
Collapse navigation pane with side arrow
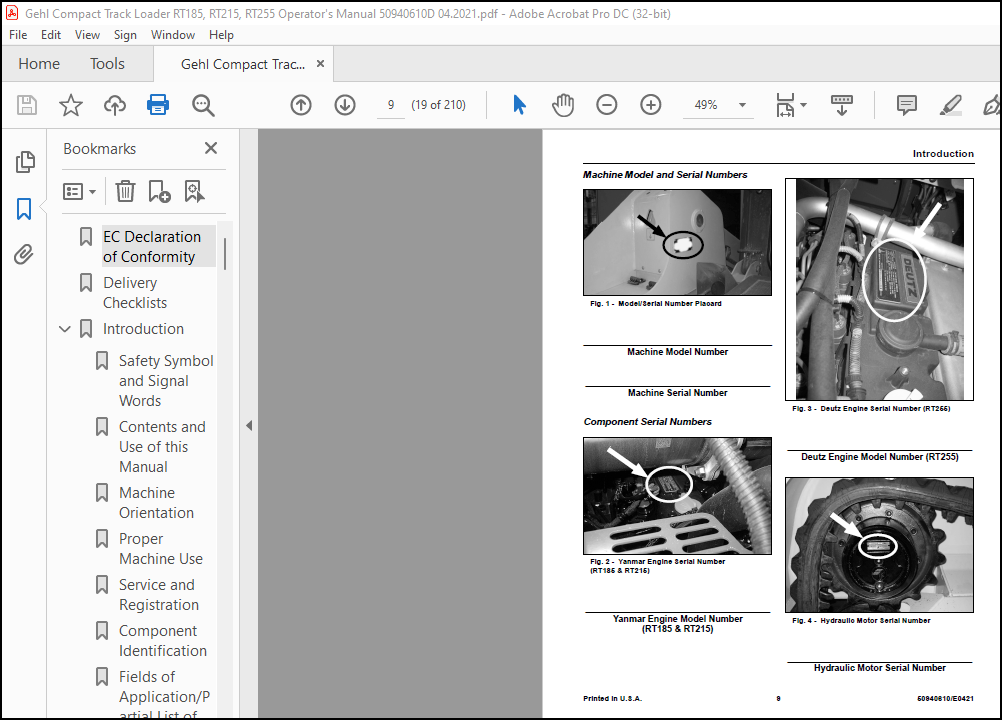point(249,425)
